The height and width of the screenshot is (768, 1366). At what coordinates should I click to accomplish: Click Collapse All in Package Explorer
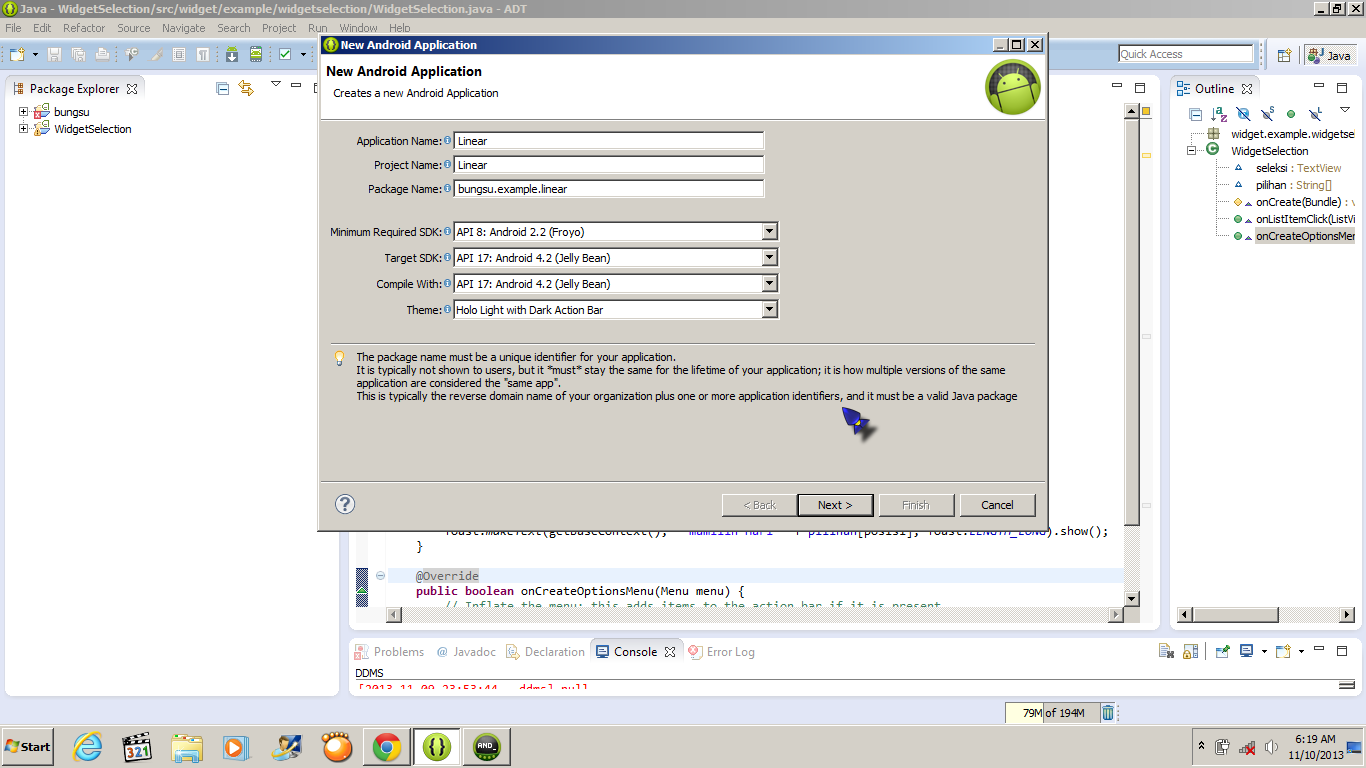tap(222, 88)
